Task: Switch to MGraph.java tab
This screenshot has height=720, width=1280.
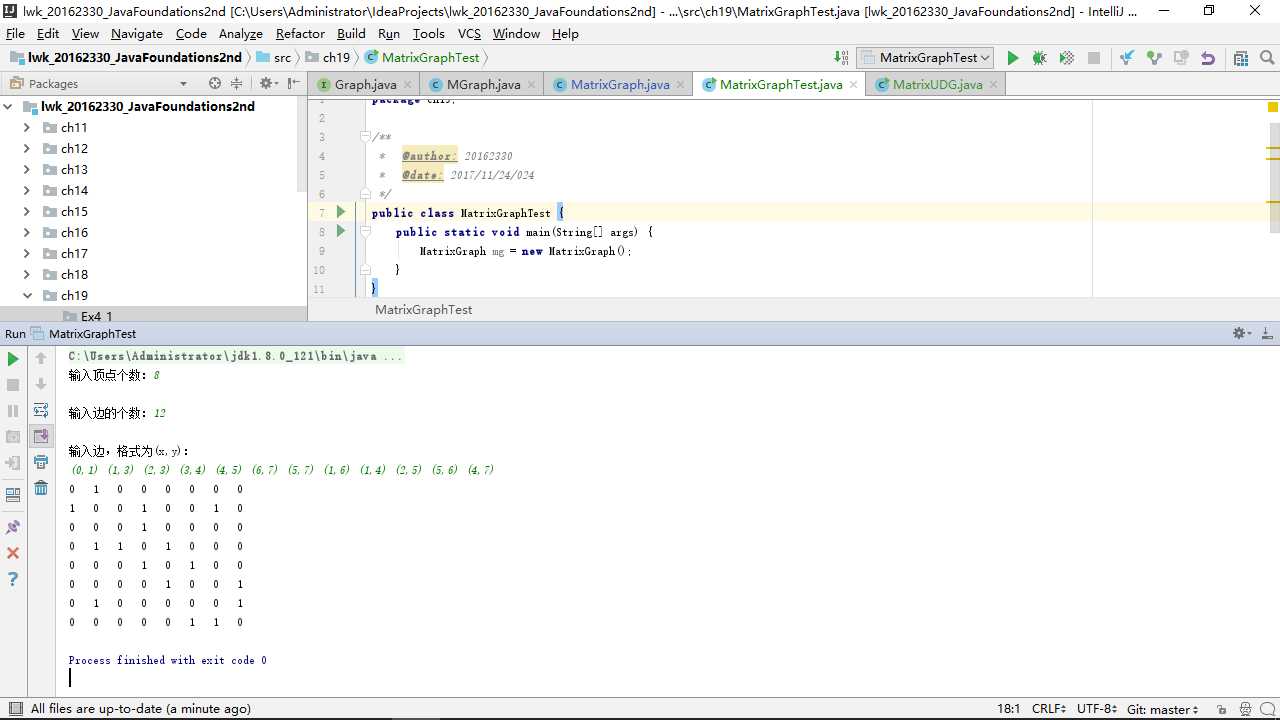Action: 483,84
